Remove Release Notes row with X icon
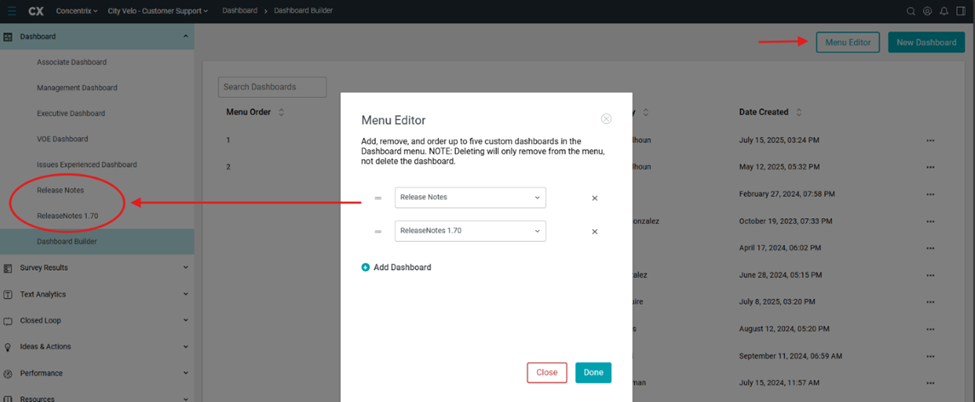Screen dimensions: 975x402 (x=595, y=198)
